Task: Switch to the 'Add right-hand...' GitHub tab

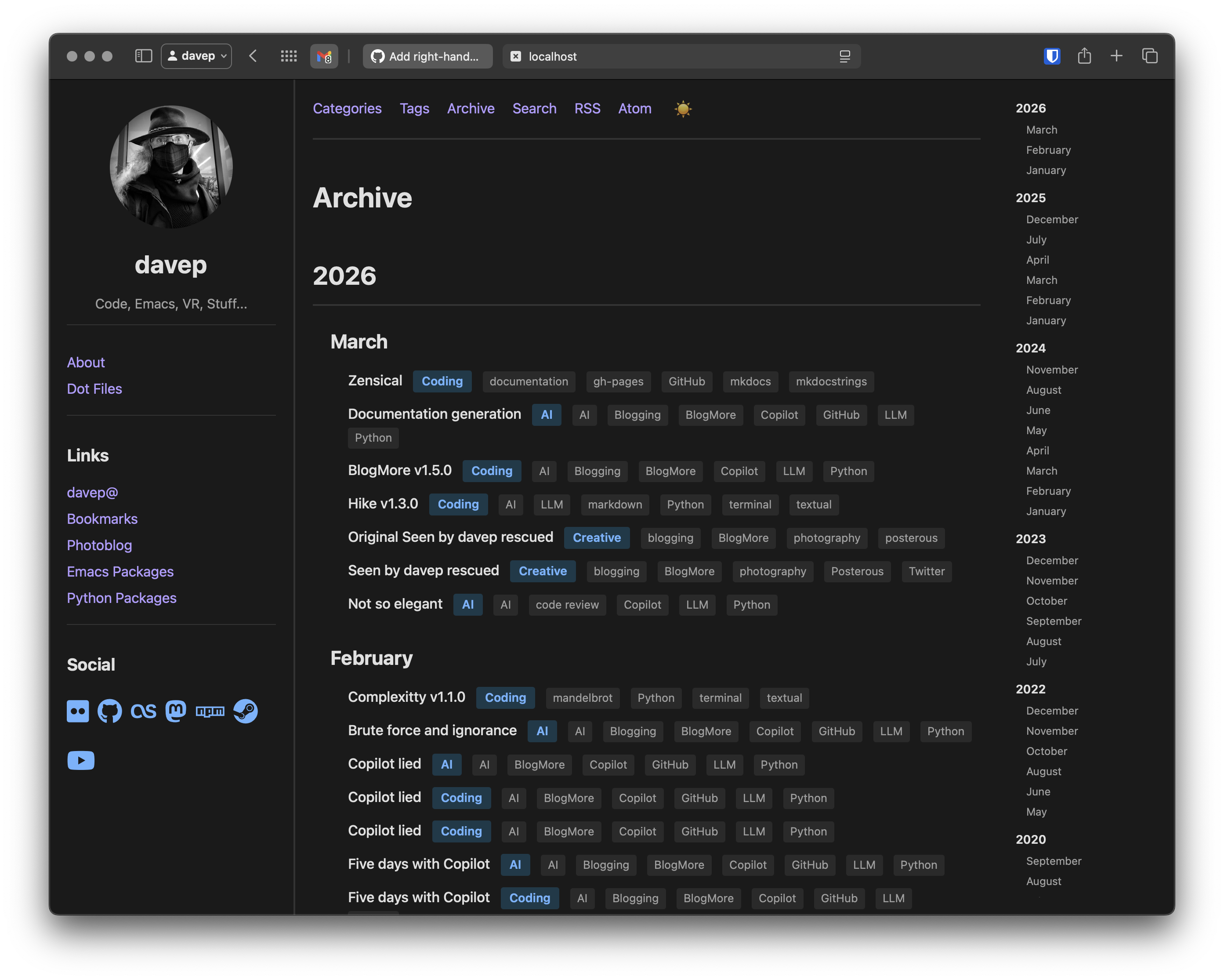Action: coord(427,56)
